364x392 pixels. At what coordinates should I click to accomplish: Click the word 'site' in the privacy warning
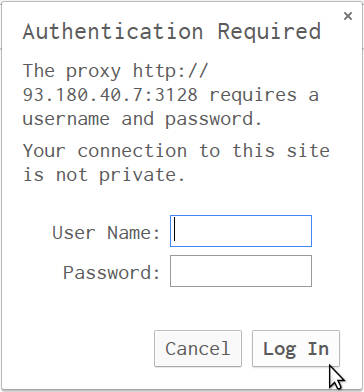(x=308, y=151)
